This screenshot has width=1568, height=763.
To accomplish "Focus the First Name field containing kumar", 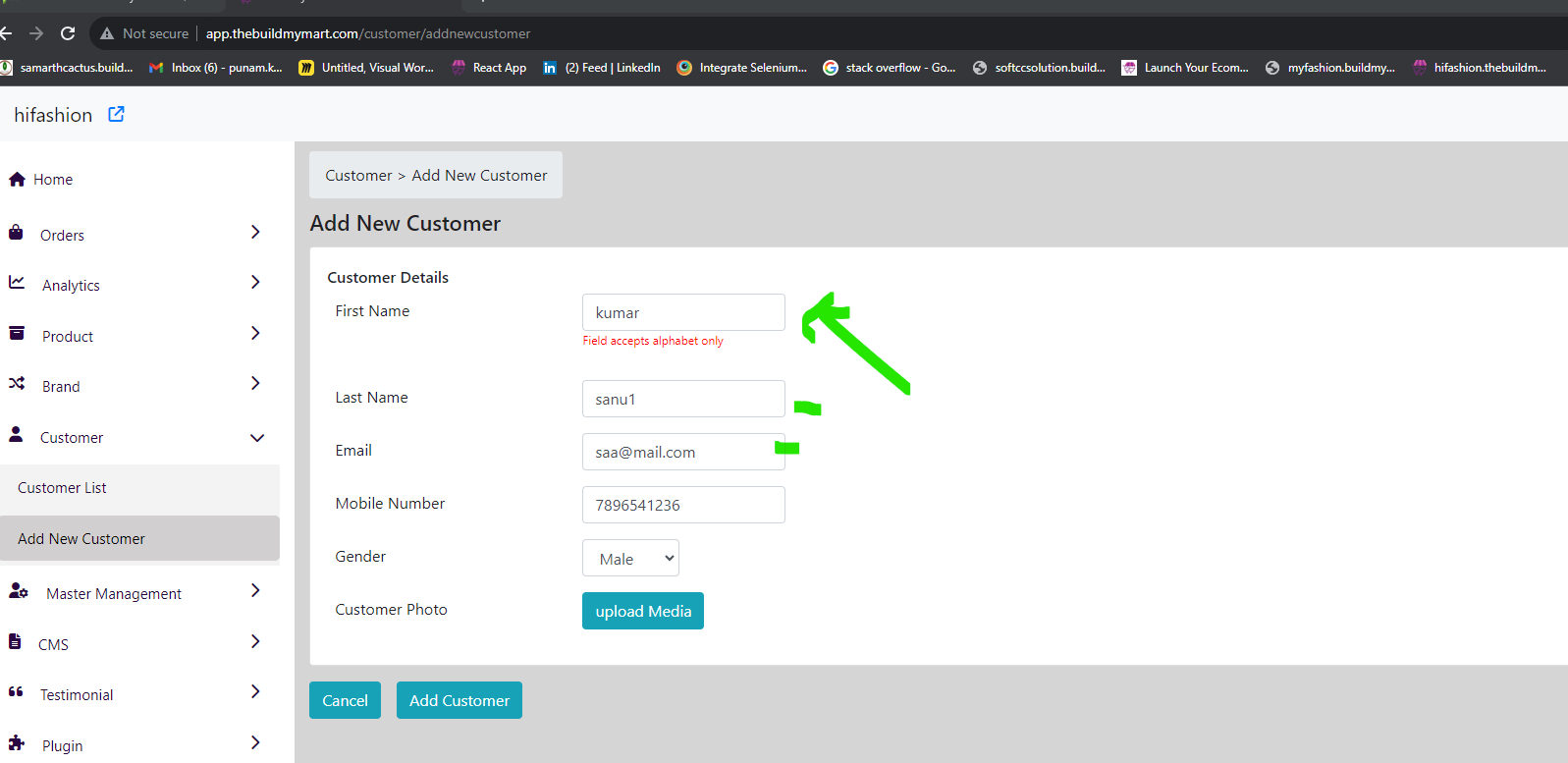I will (x=683, y=312).
